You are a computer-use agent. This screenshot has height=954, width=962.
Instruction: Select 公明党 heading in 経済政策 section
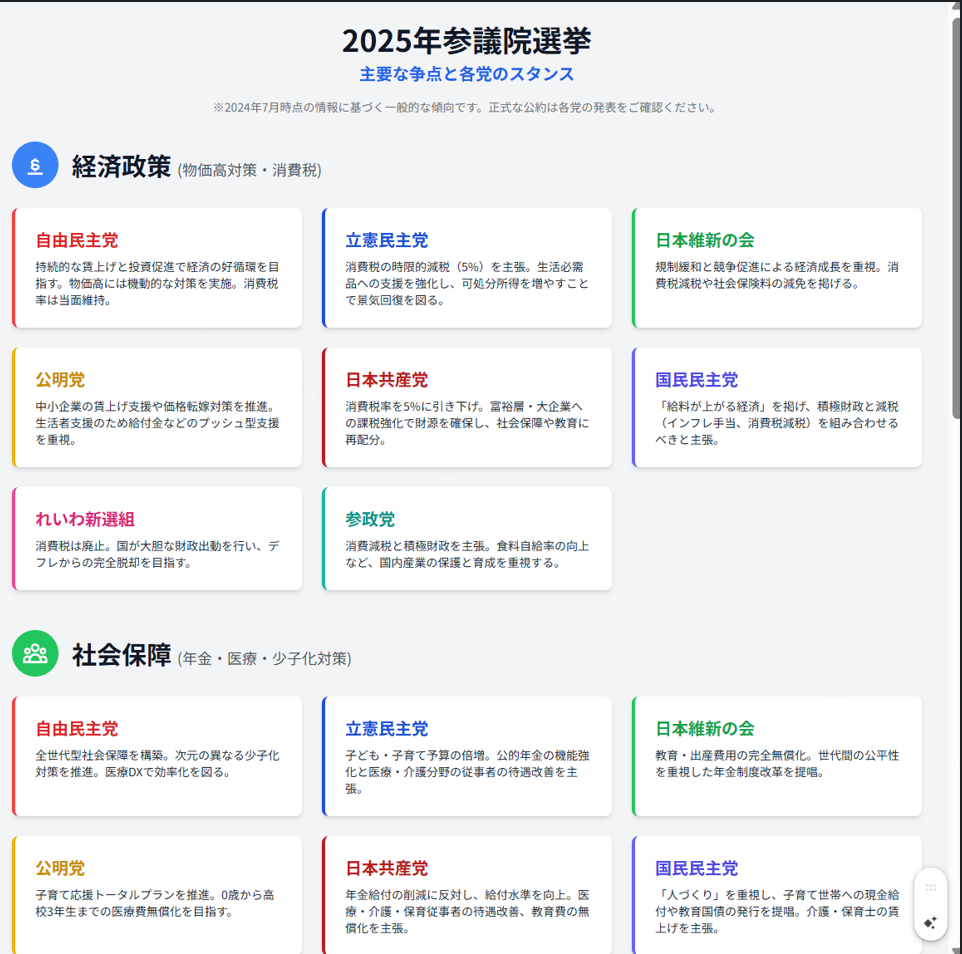(x=60, y=380)
